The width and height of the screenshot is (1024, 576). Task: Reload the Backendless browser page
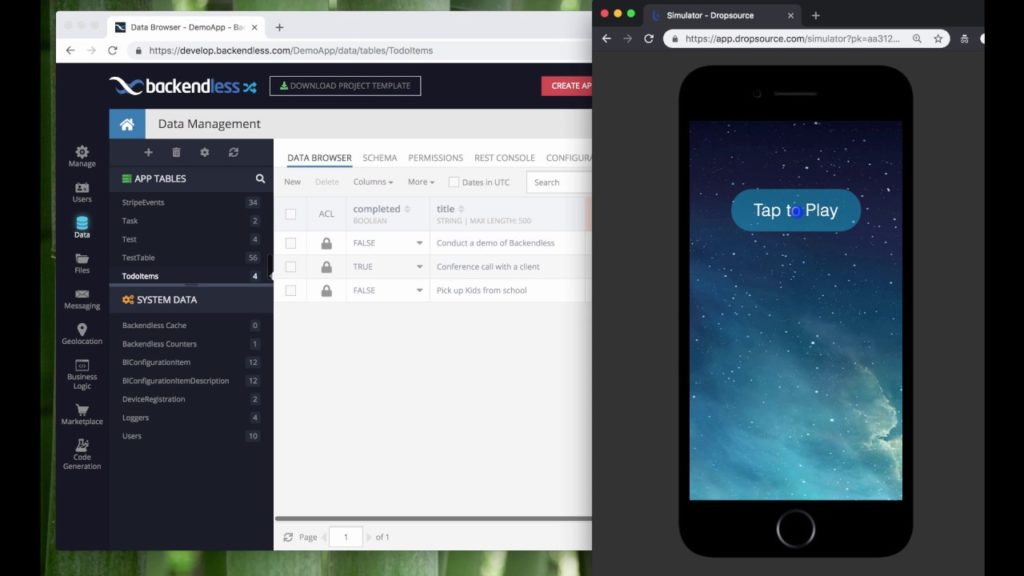[112, 50]
